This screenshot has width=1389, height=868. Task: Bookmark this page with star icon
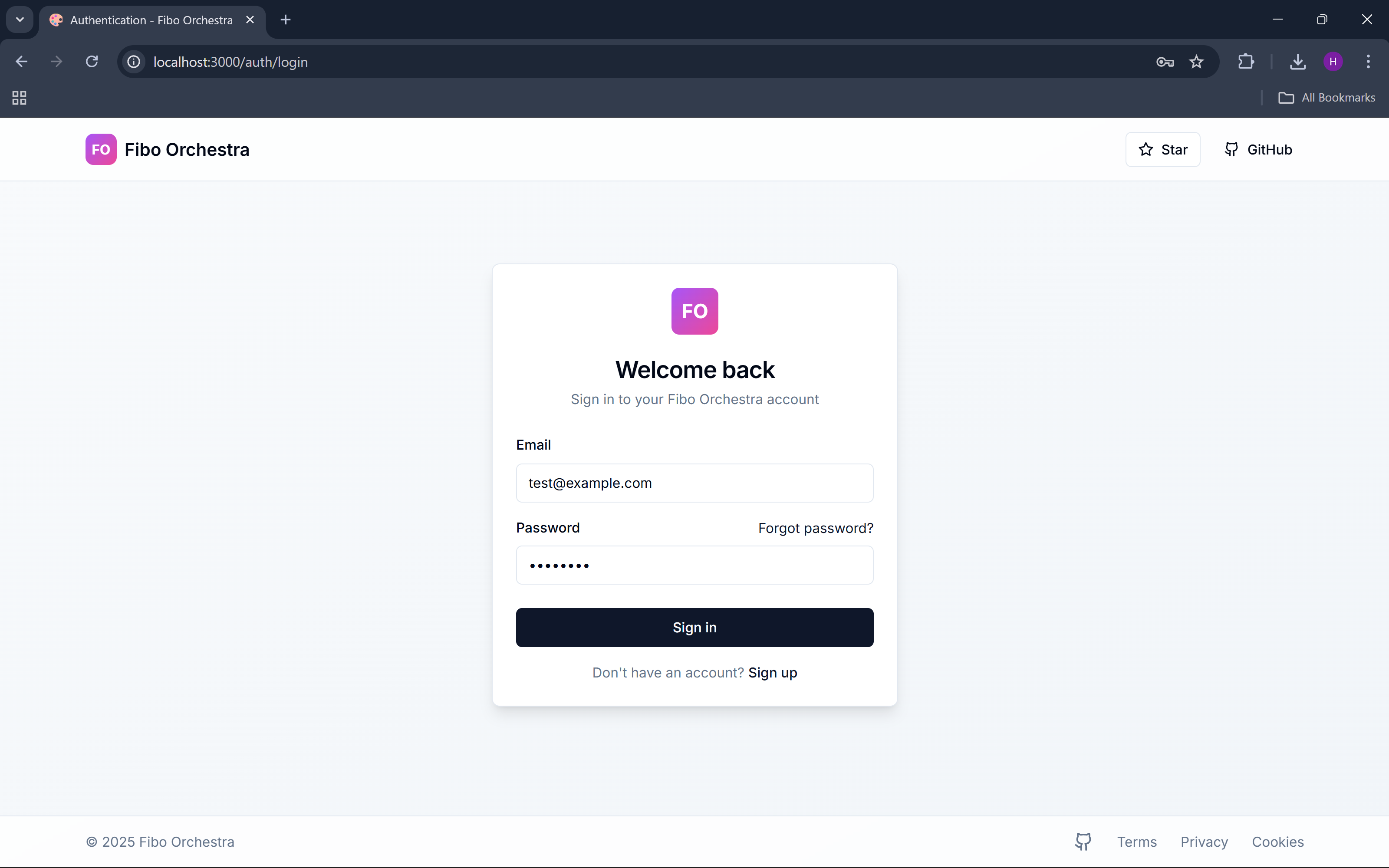coord(1196,62)
